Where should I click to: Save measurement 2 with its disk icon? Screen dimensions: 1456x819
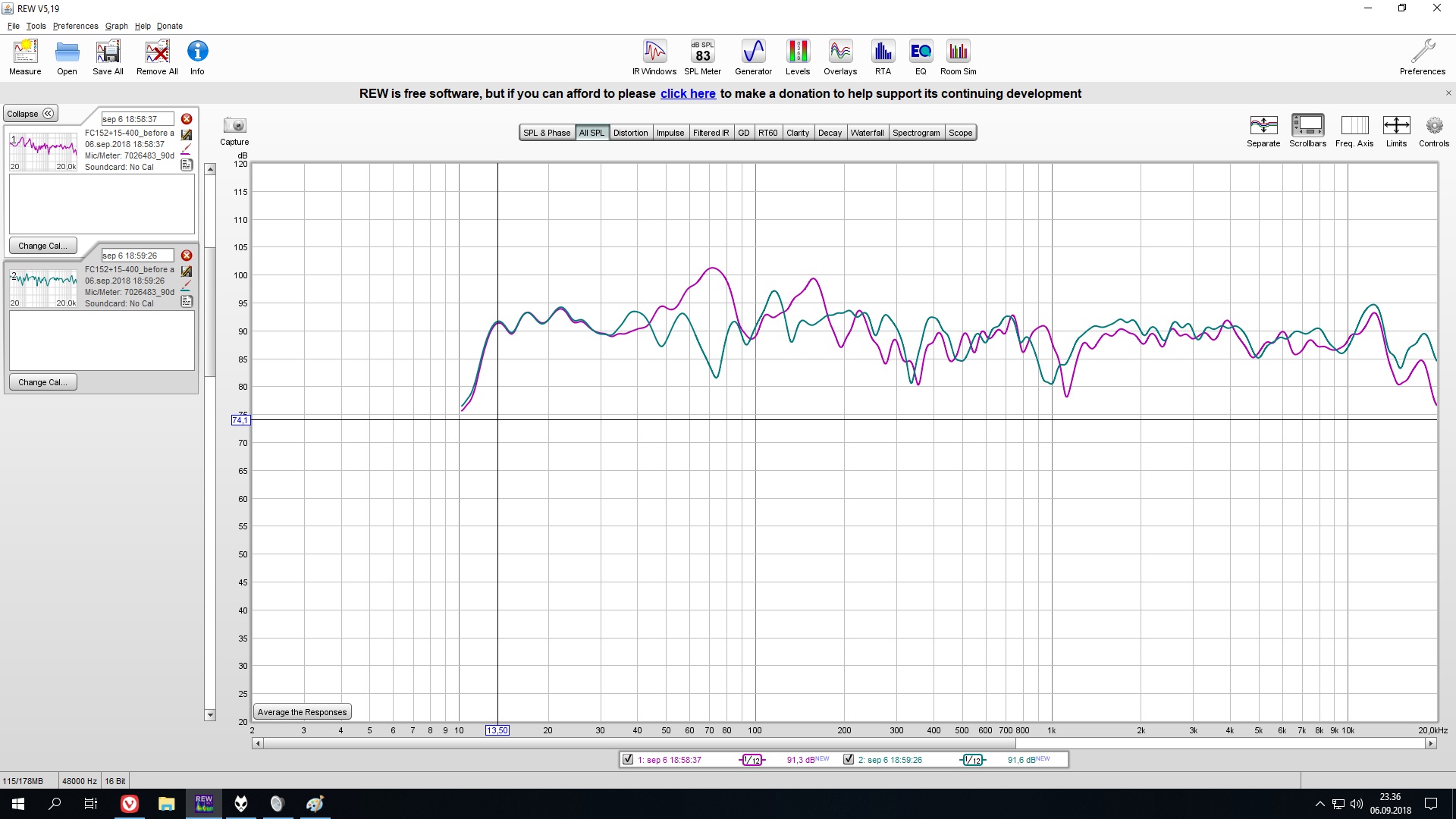(187, 271)
